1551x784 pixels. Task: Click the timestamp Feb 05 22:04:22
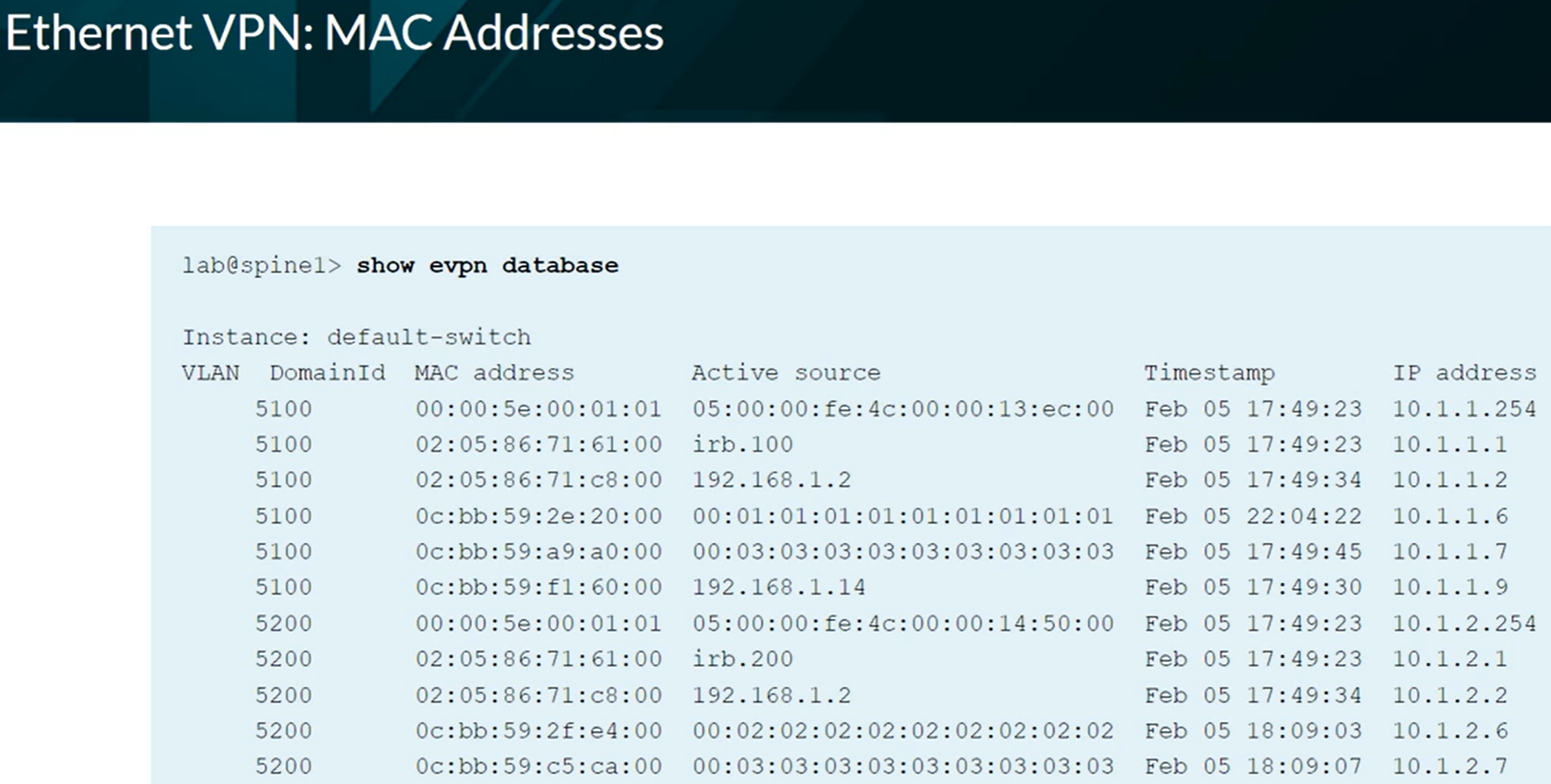(1253, 516)
